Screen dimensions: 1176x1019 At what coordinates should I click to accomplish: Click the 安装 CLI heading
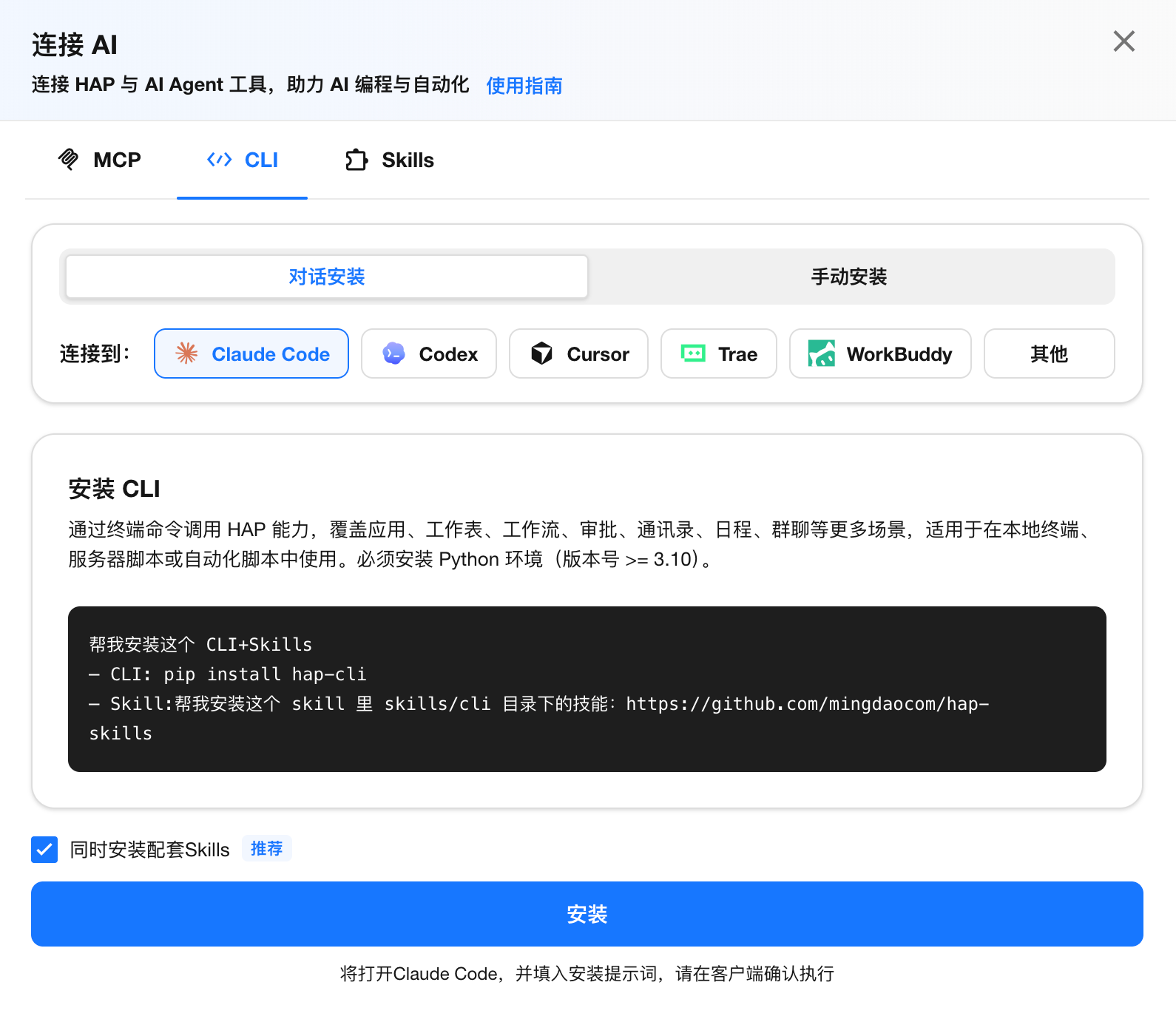(x=114, y=489)
